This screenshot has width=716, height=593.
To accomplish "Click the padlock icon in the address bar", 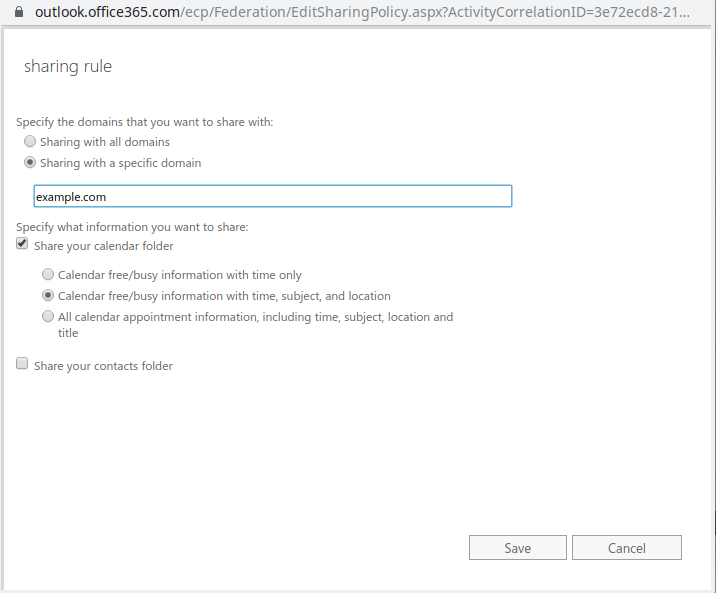I will (19, 11).
